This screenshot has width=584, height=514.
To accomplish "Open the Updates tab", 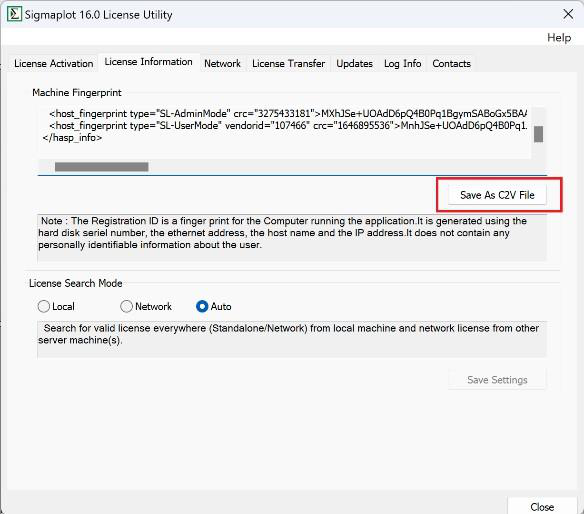I will 354,64.
